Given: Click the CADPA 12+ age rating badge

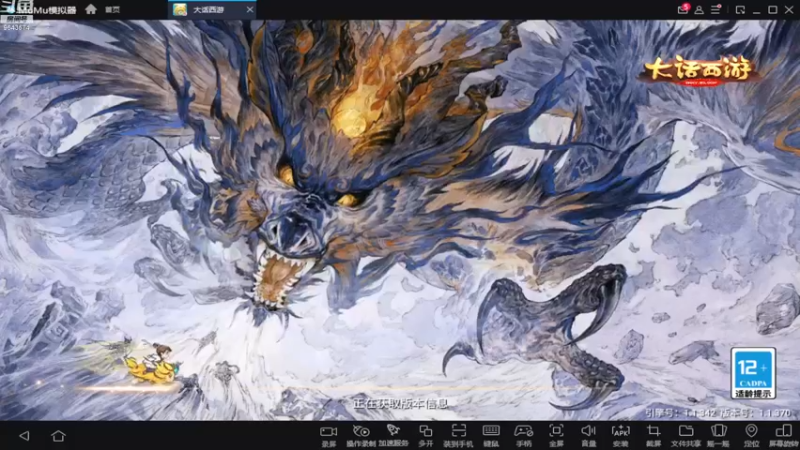Looking at the screenshot, I should click(x=753, y=373).
